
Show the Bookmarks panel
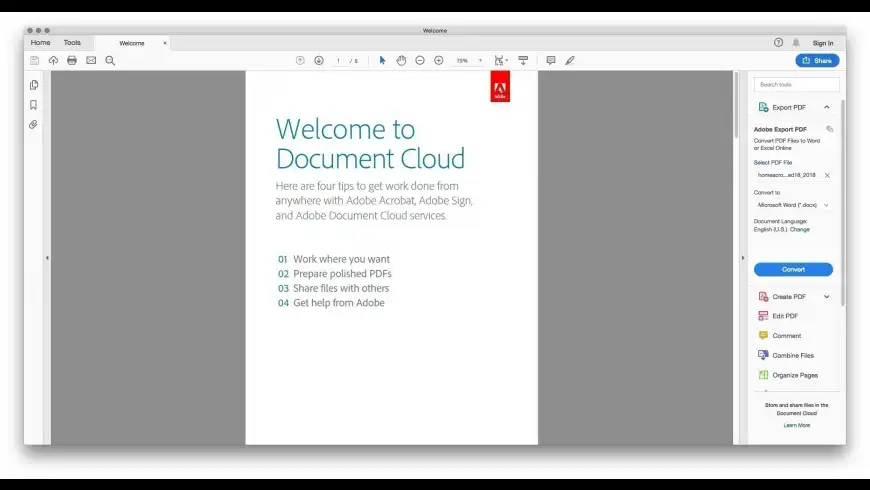click(34, 105)
